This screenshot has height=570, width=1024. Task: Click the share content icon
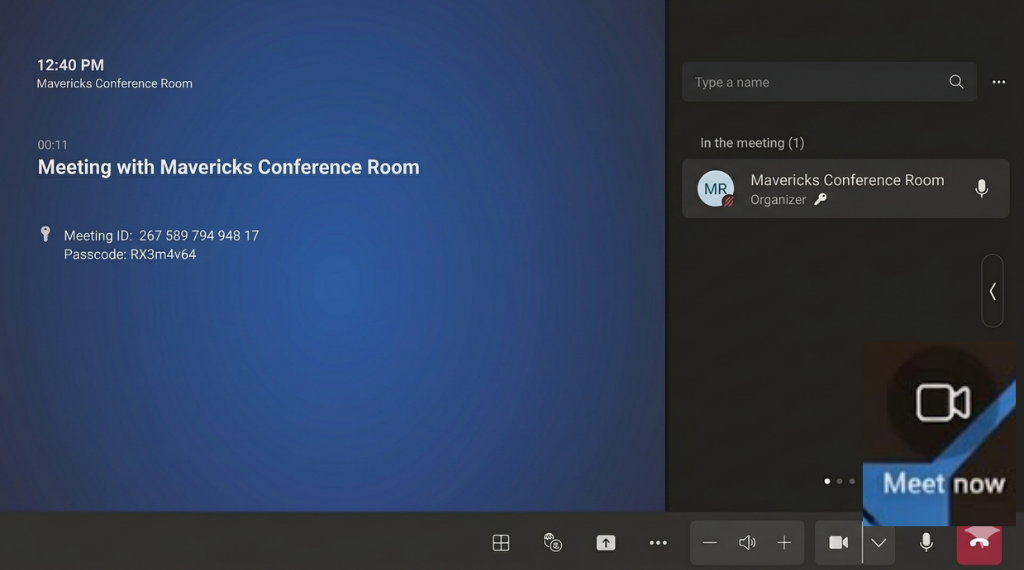coord(606,543)
